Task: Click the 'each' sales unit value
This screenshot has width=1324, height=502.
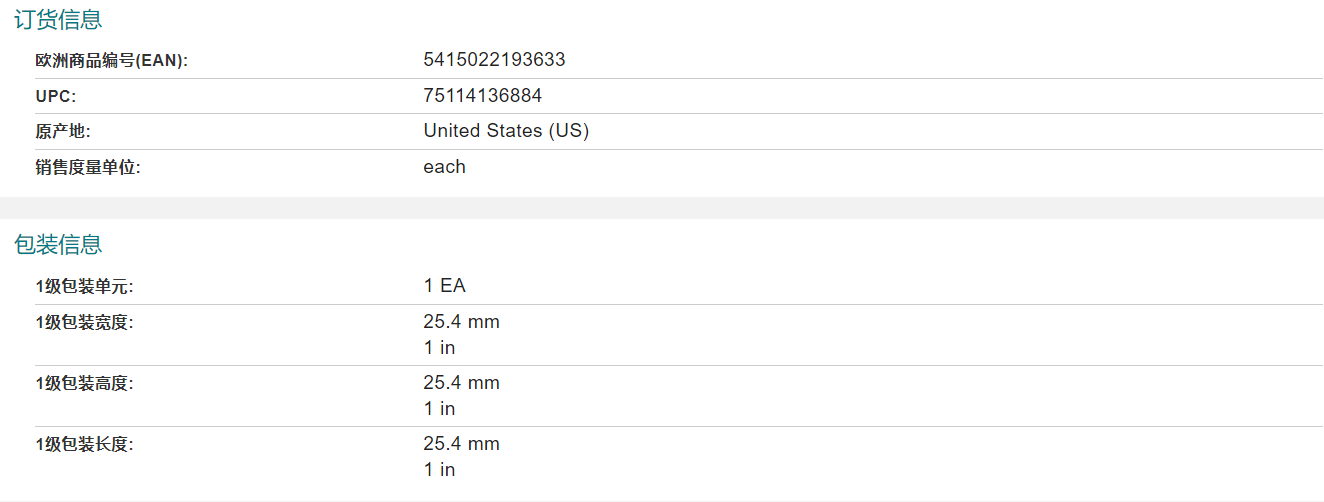Action: point(444,167)
